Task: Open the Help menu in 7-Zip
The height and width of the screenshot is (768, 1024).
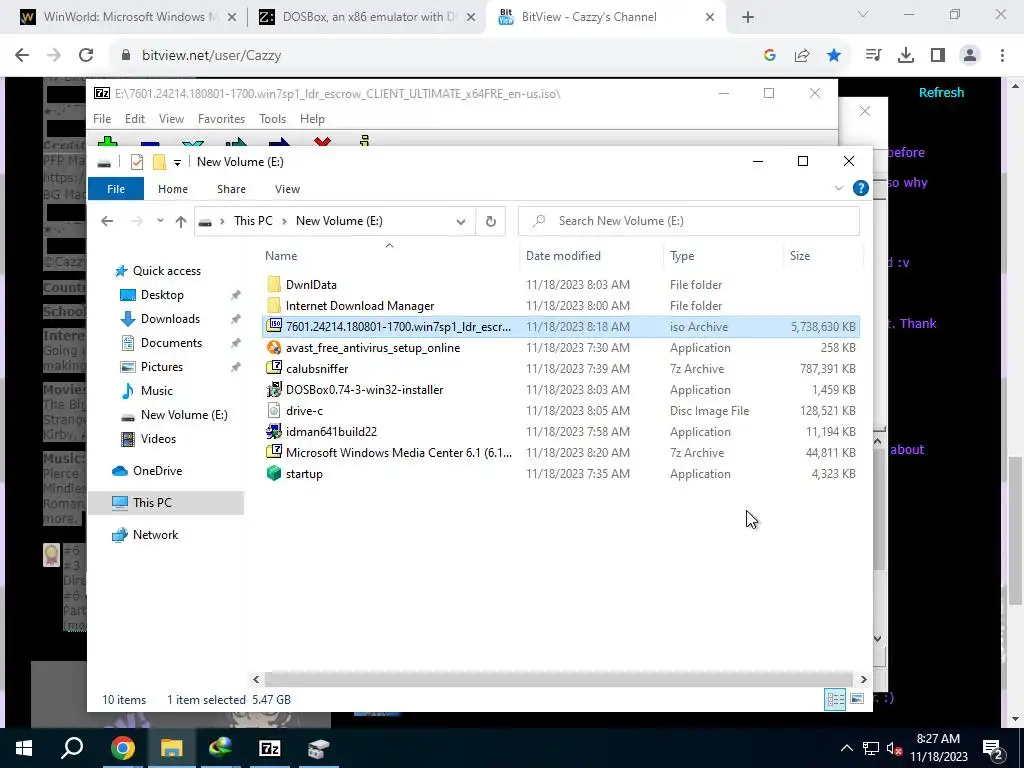Action: 312,119
